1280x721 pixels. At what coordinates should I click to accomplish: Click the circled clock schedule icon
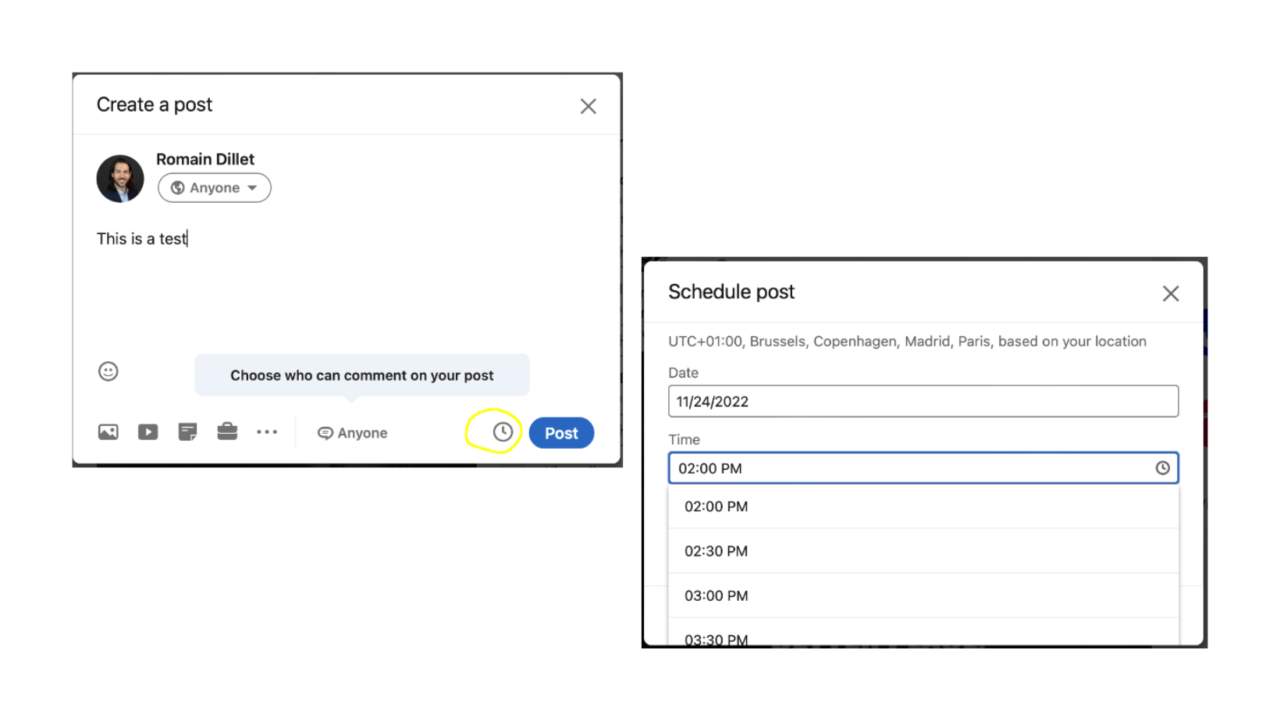tap(501, 431)
